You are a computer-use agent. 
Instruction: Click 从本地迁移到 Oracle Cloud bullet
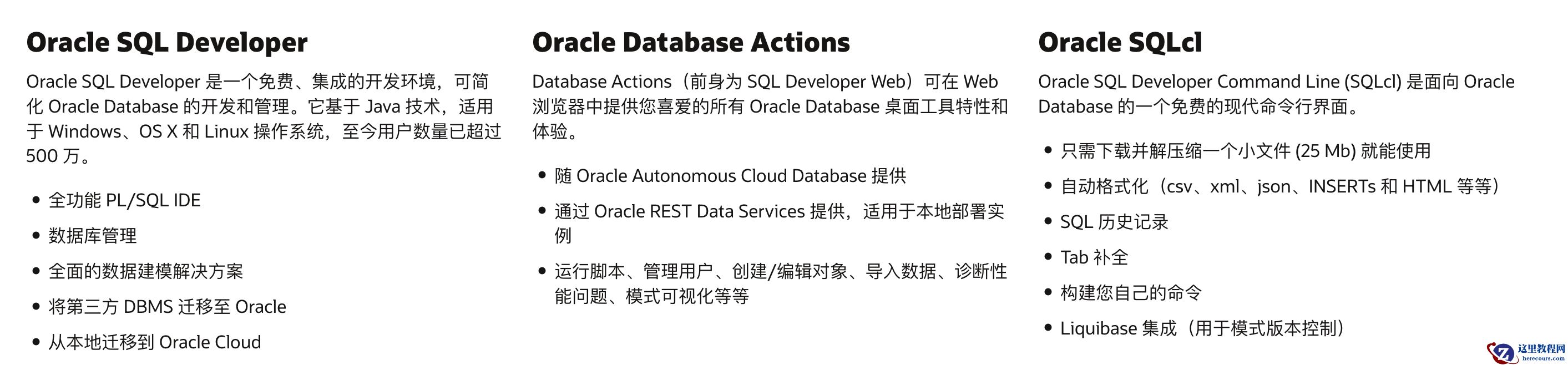click(155, 342)
